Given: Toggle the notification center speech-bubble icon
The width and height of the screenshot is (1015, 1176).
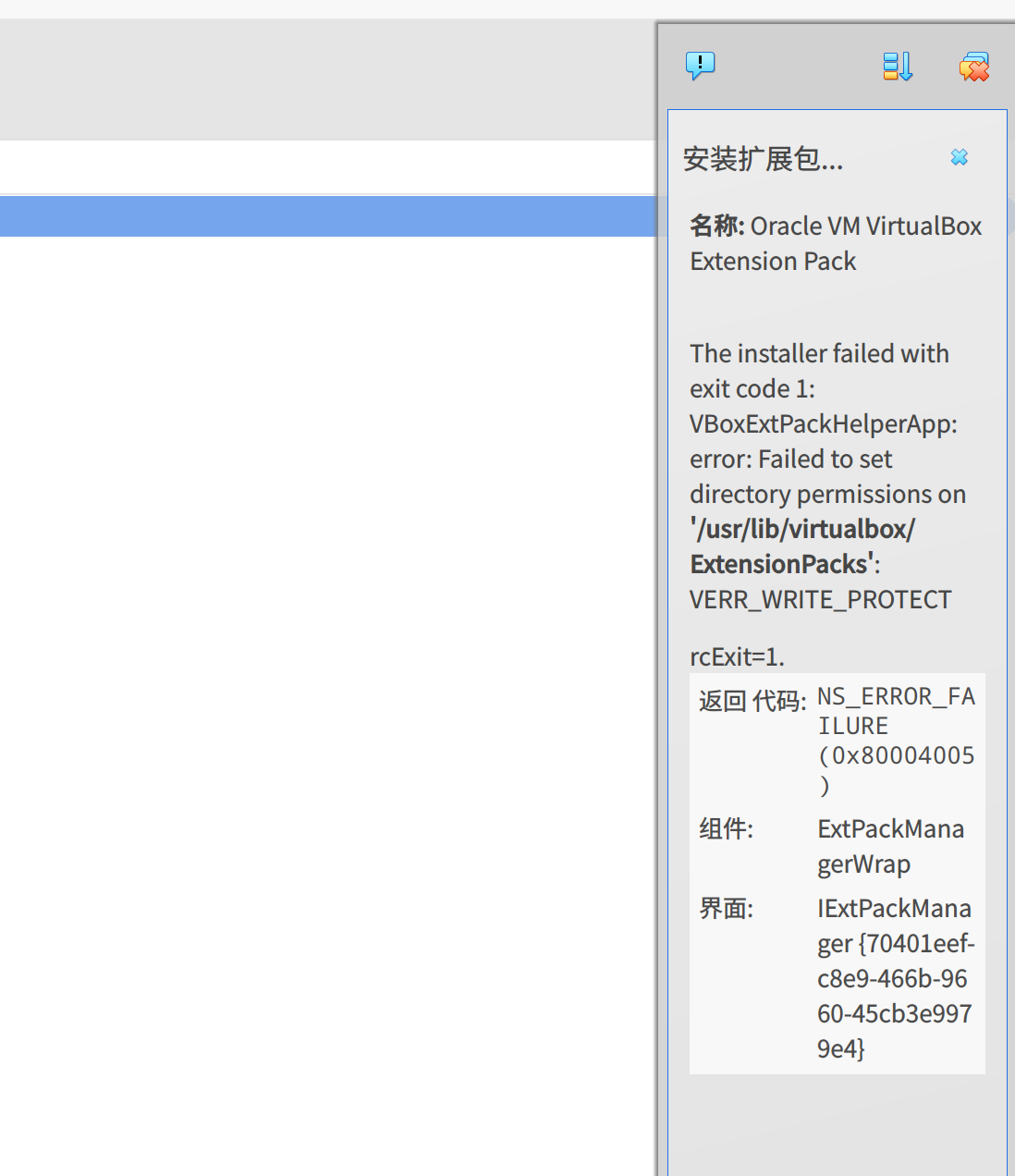Looking at the screenshot, I should point(700,66).
